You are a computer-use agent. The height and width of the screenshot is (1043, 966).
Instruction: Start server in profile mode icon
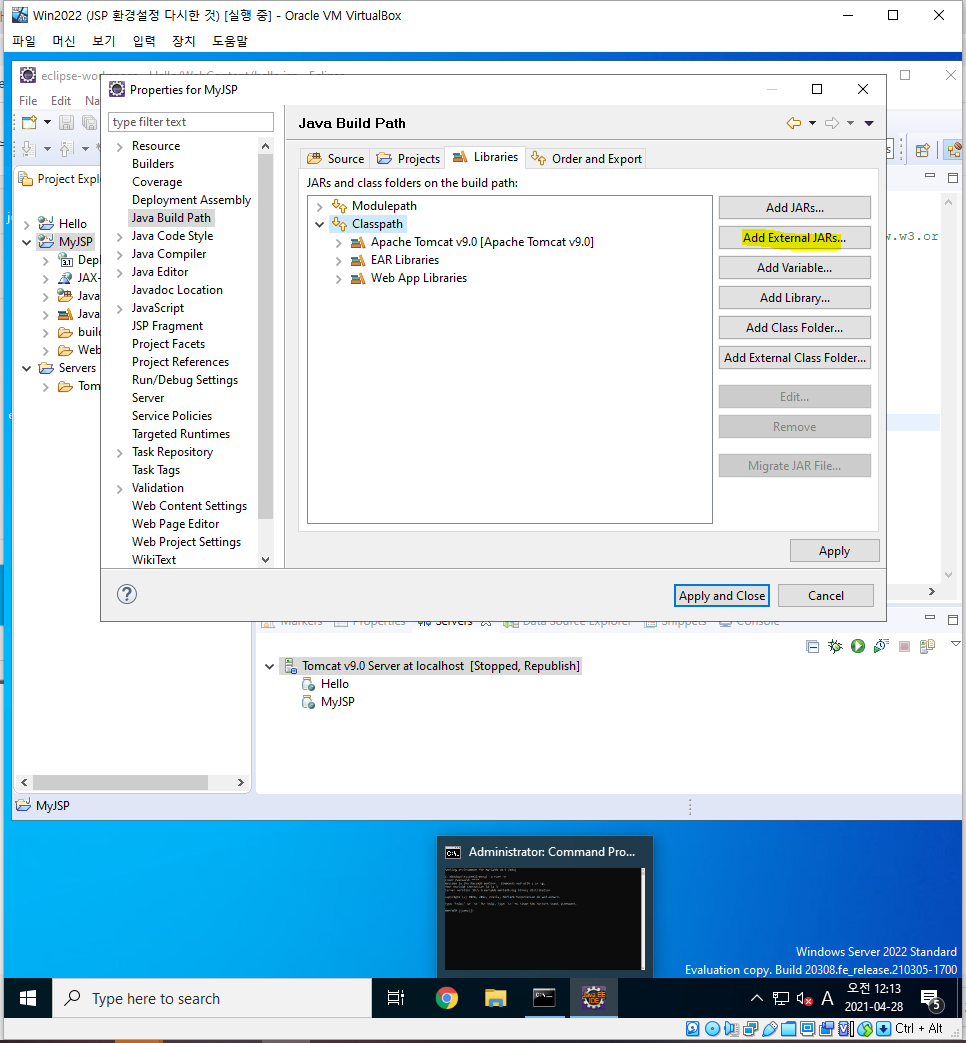881,646
